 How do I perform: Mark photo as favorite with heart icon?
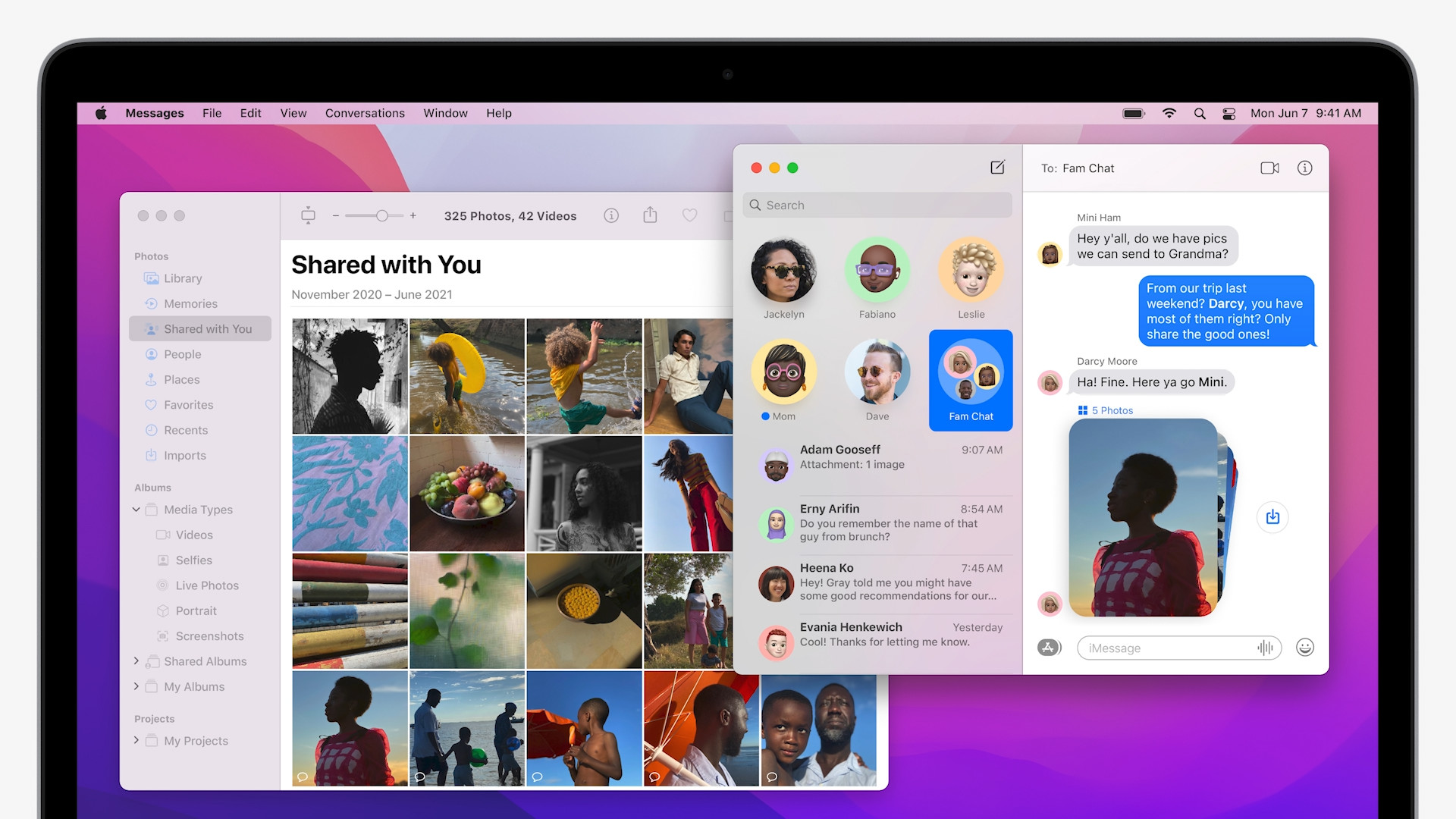(689, 216)
